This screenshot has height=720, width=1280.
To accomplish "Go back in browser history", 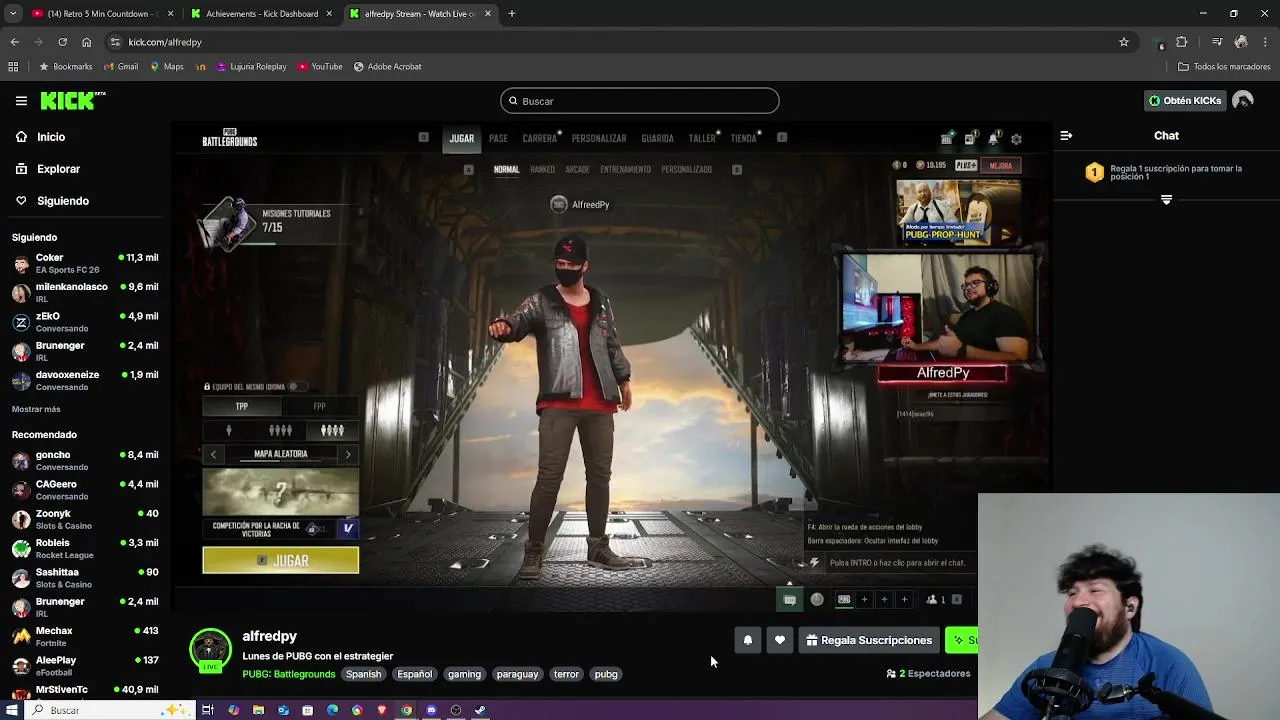I will point(14,42).
